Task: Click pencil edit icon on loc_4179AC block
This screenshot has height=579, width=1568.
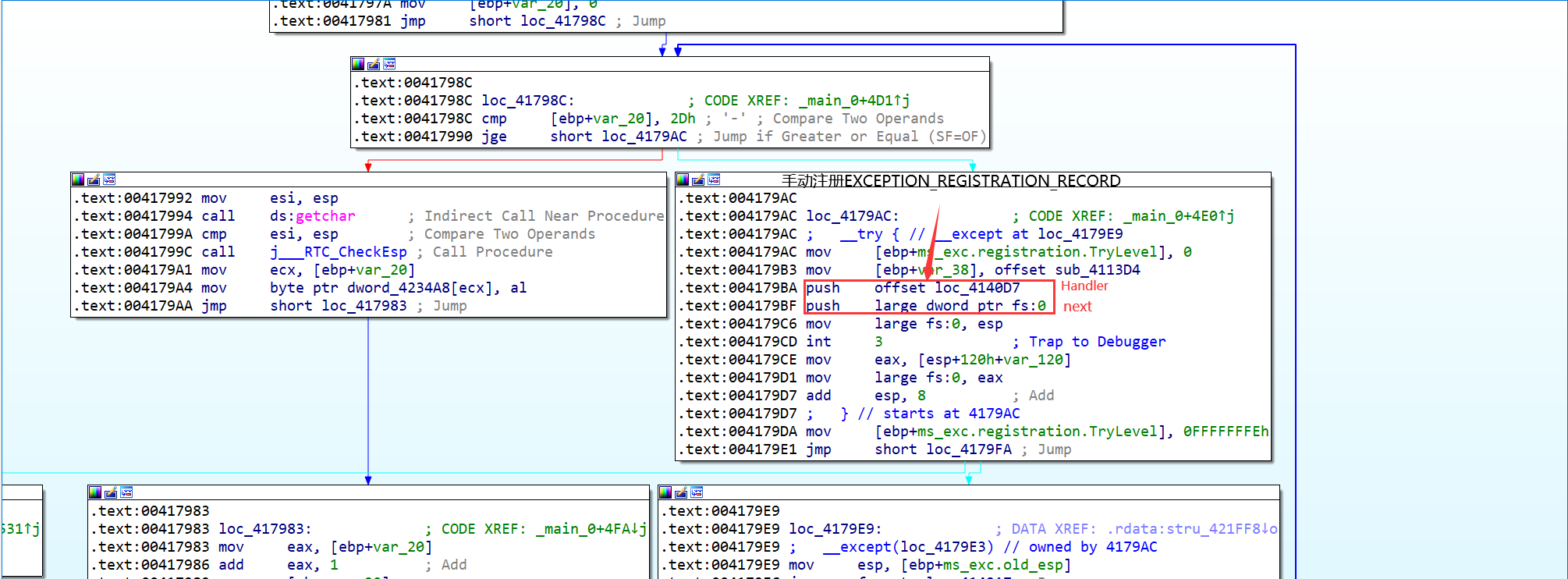Action: point(698,179)
